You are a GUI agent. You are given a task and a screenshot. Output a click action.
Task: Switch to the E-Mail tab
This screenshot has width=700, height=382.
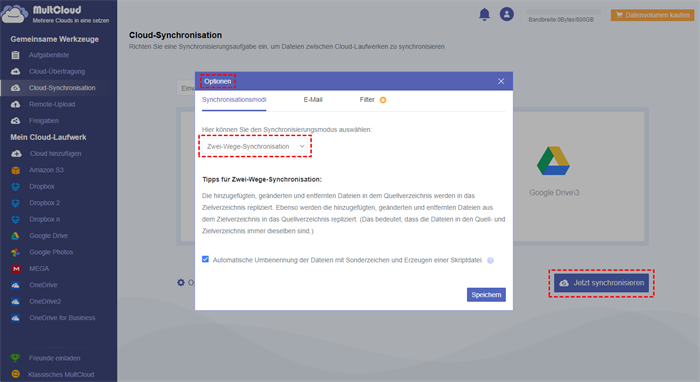point(313,100)
